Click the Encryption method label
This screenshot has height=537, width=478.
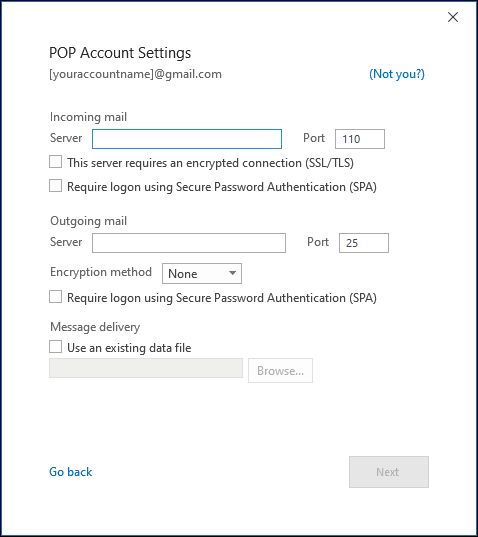101,272
